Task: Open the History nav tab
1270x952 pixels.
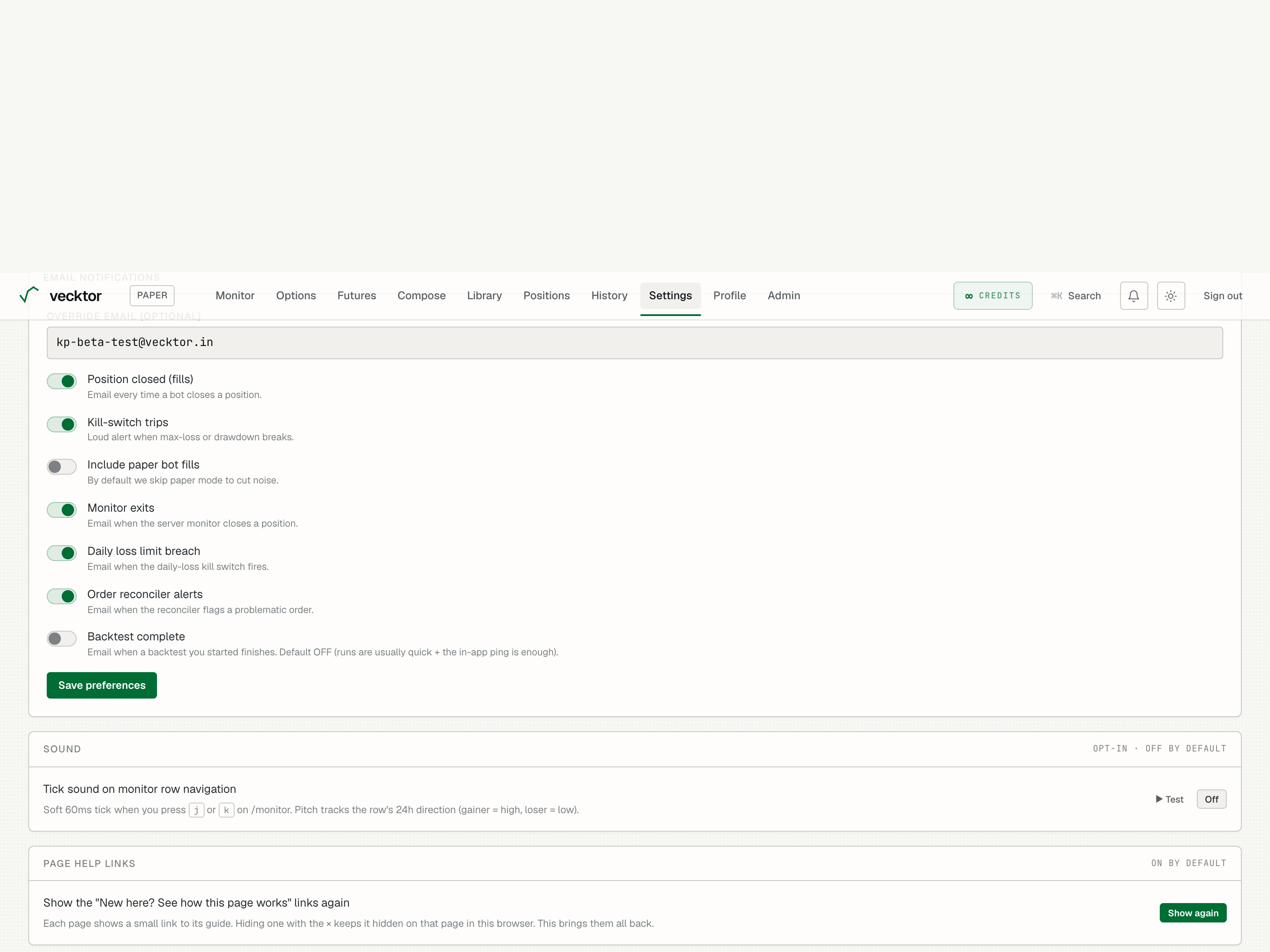Action: pyautogui.click(x=609, y=296)
